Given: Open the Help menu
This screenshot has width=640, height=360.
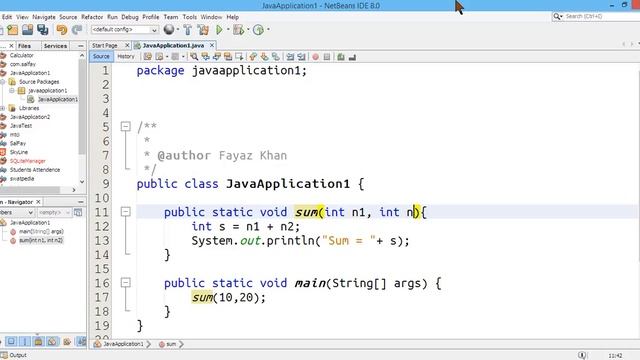Looking at the screenshot, I should 233,17.
